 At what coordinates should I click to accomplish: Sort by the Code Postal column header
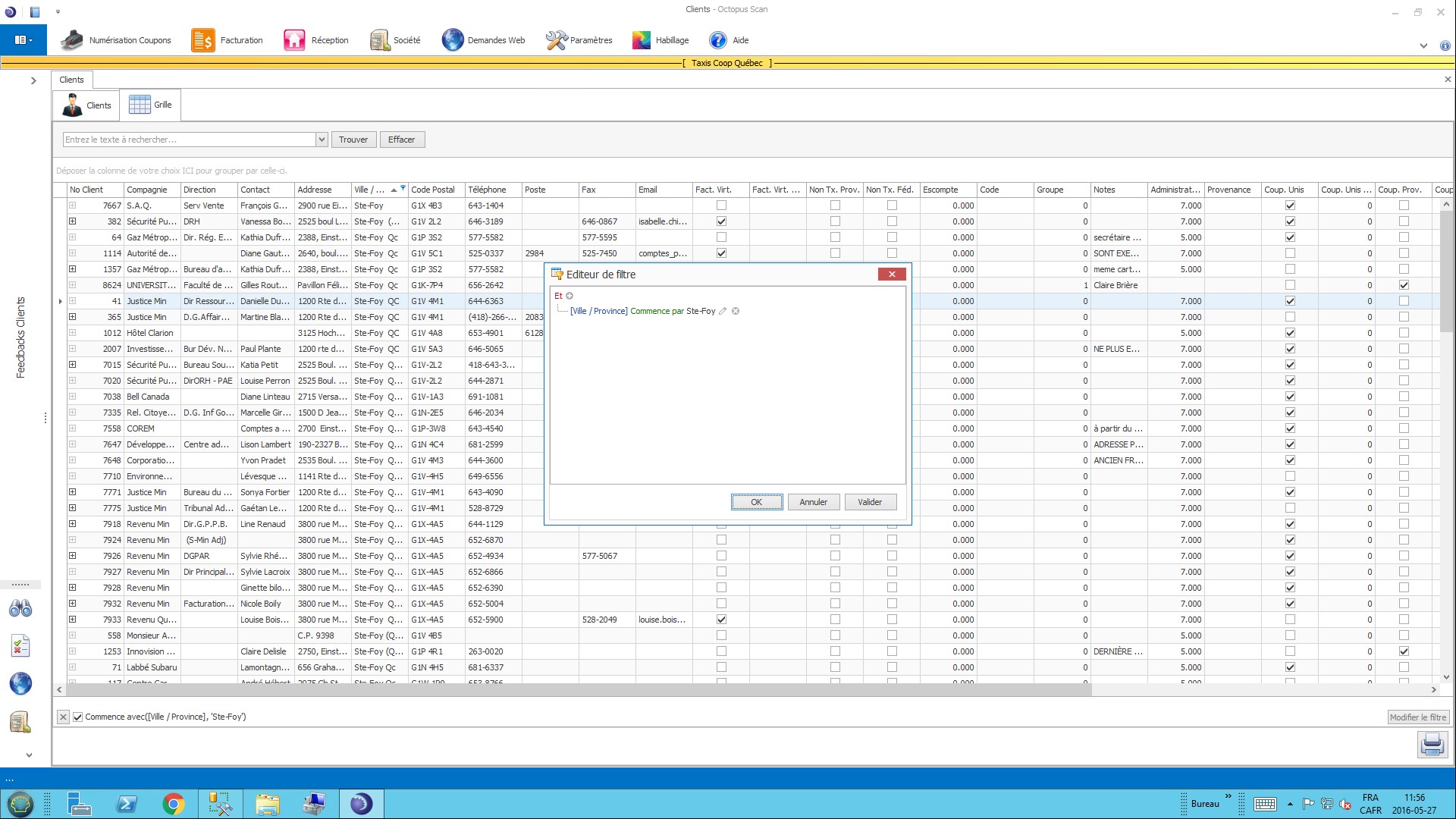tap(437, 190)
